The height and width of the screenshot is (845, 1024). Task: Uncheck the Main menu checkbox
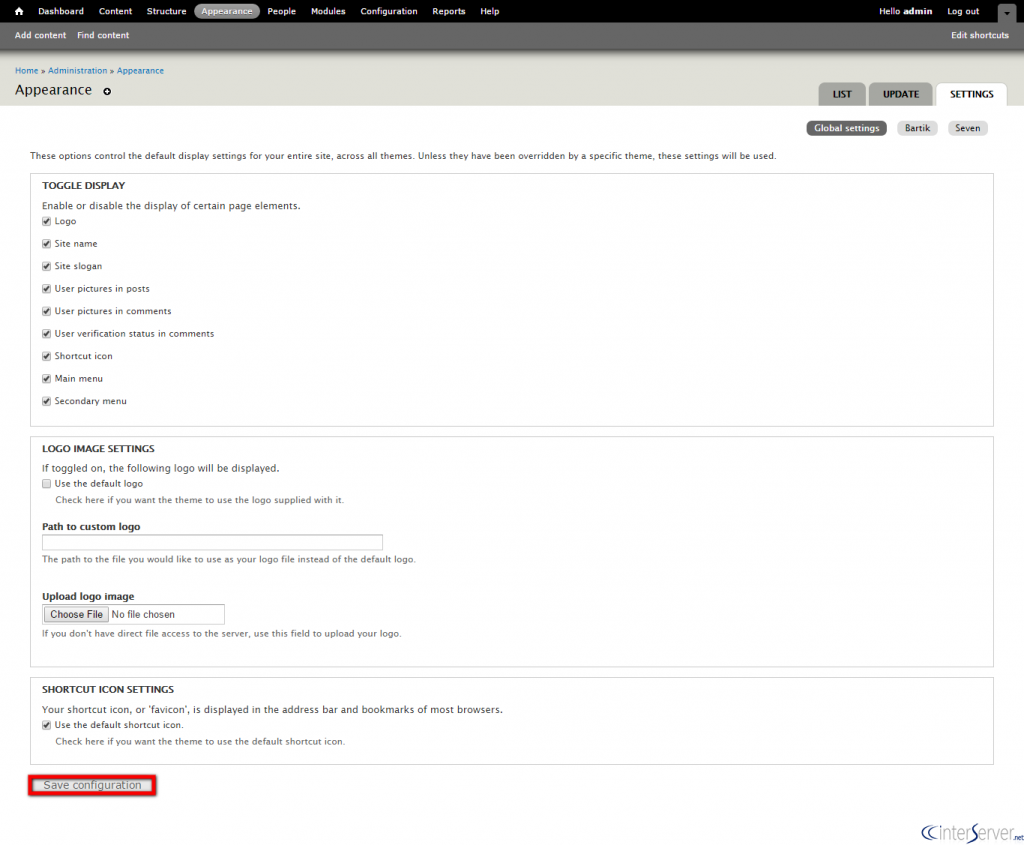click(46, 379)
